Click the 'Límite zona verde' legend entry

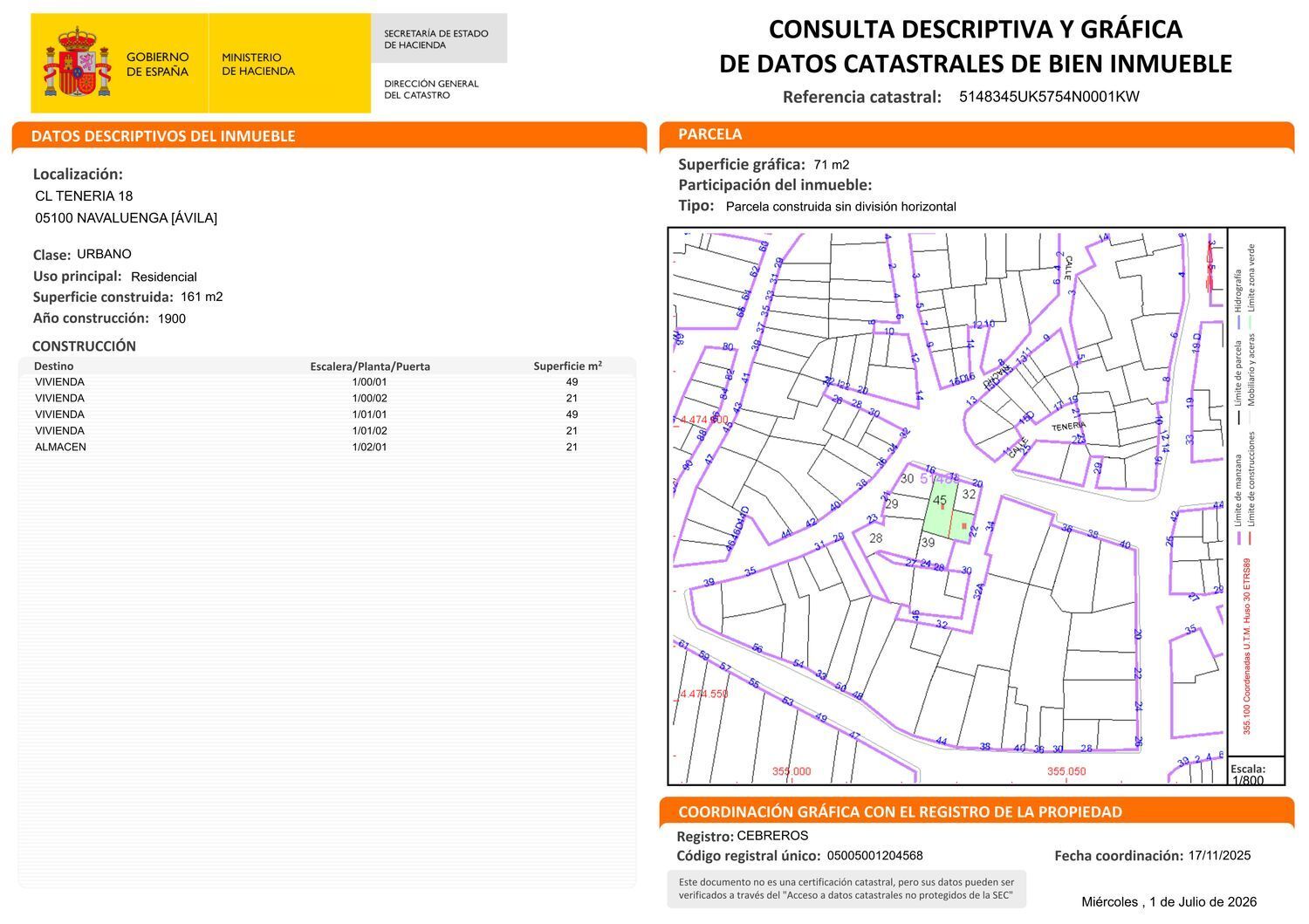pyautogui.click(x=1251, y=277)
